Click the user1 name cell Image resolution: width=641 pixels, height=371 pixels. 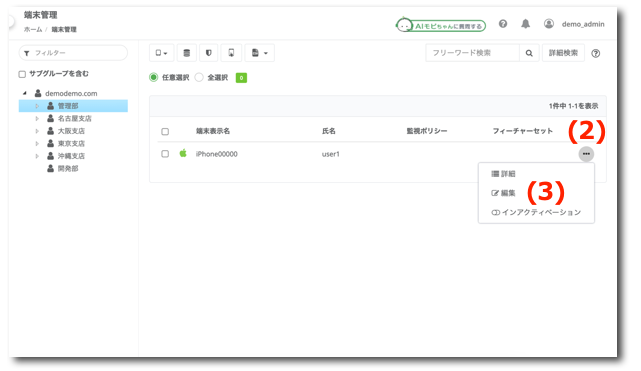click(331, 154)
